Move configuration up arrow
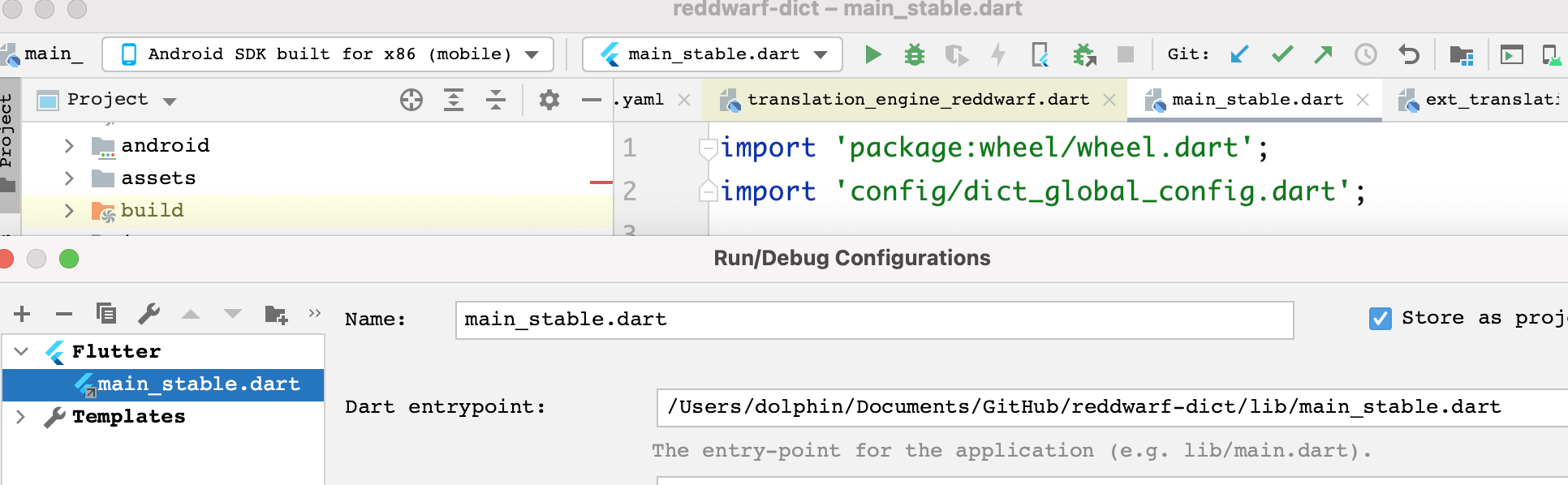This screenshot has width=1568, height=485. pyautogui.click(x=191, y=314)
